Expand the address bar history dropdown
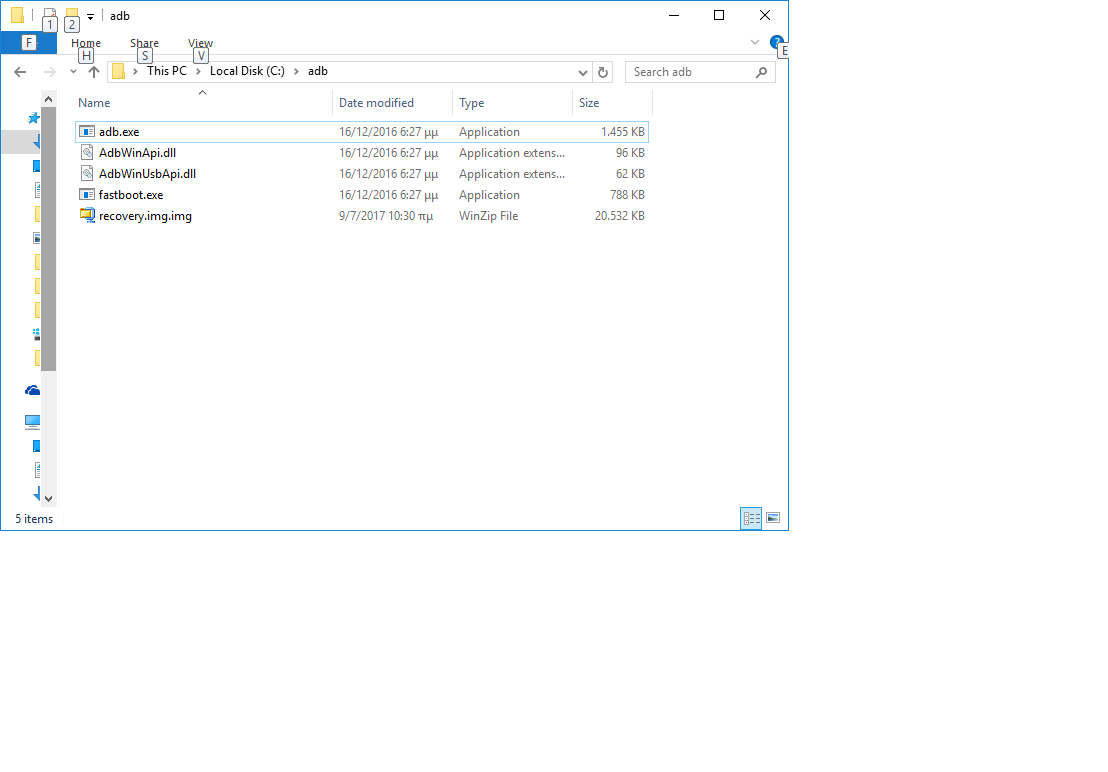 coord(584,72)
